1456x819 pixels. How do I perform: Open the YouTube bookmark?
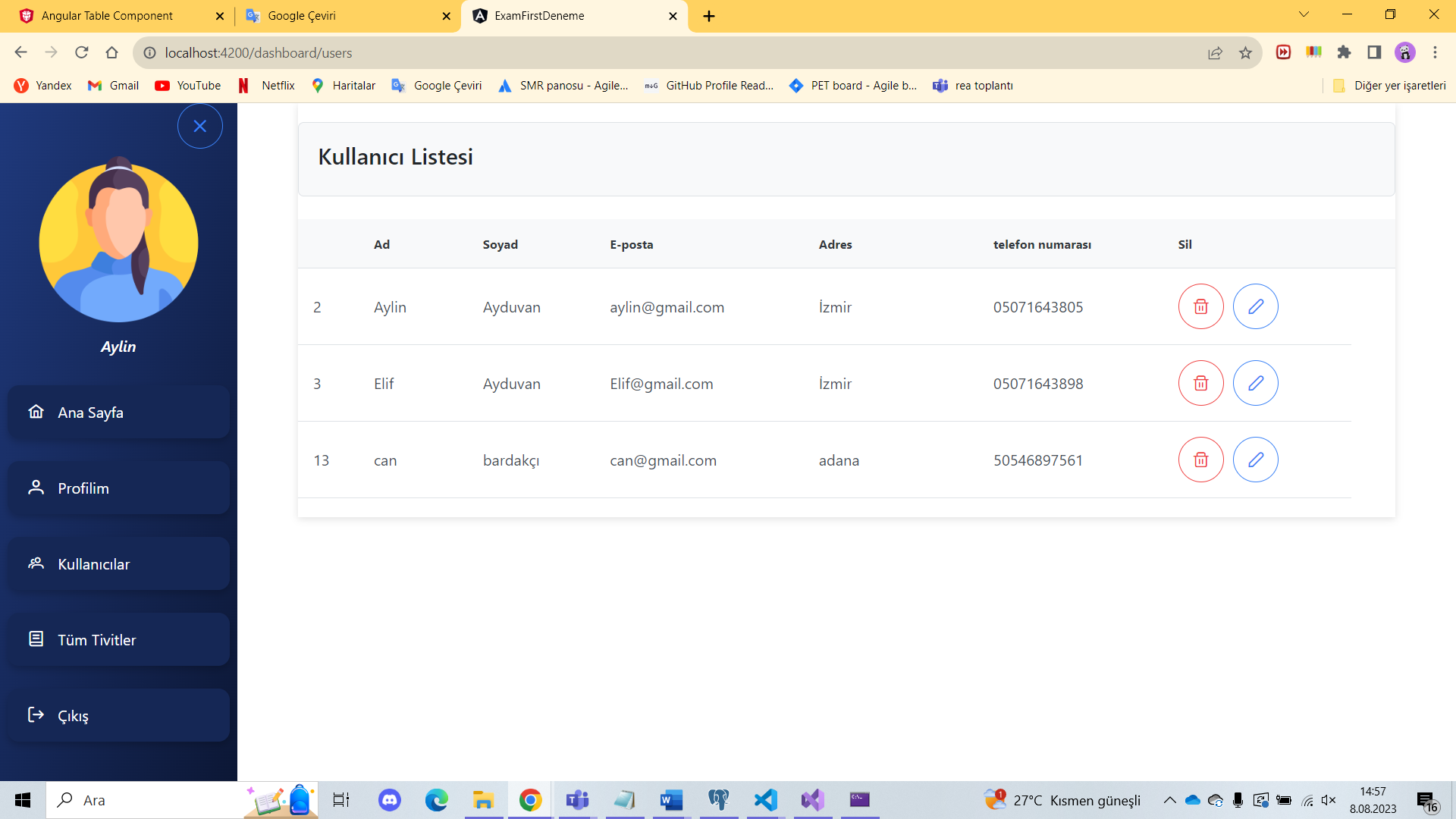(187, 86)
